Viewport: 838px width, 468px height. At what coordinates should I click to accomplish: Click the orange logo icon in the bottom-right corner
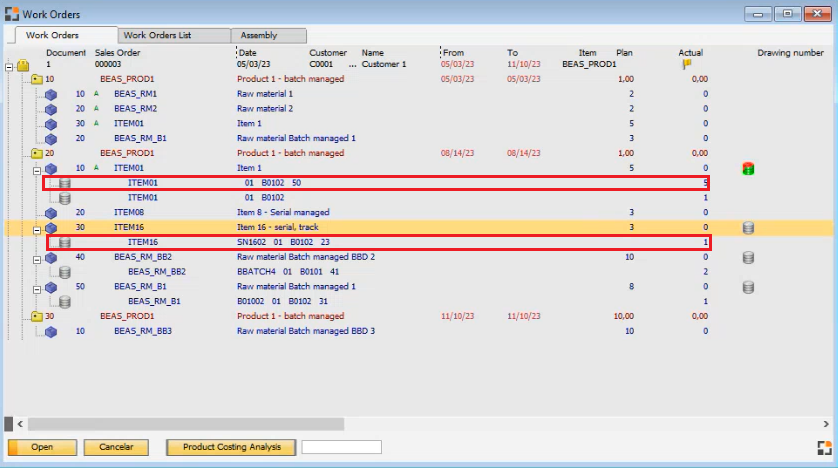click(824, 447)
